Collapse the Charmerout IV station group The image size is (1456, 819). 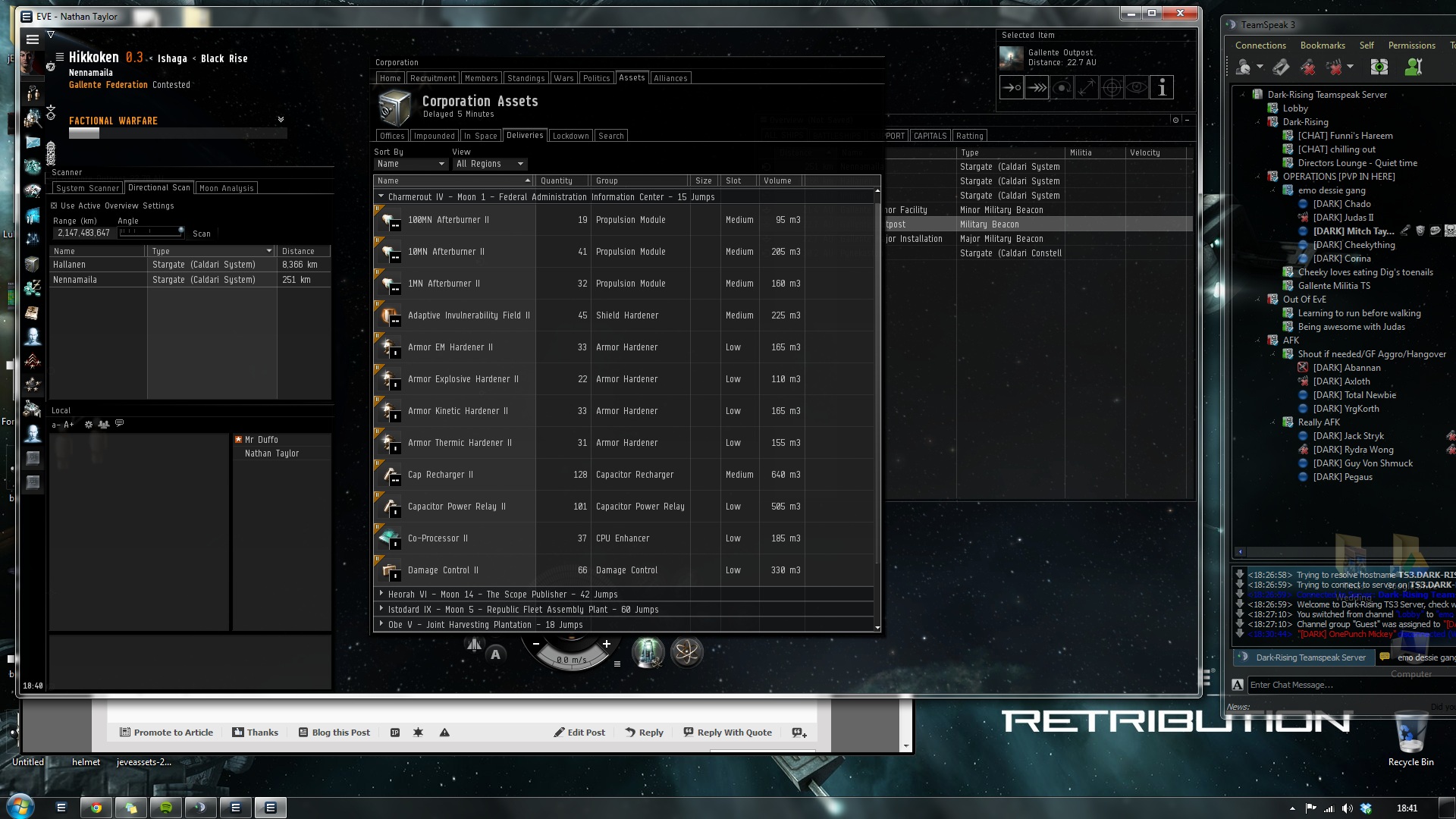pos(381,196)
